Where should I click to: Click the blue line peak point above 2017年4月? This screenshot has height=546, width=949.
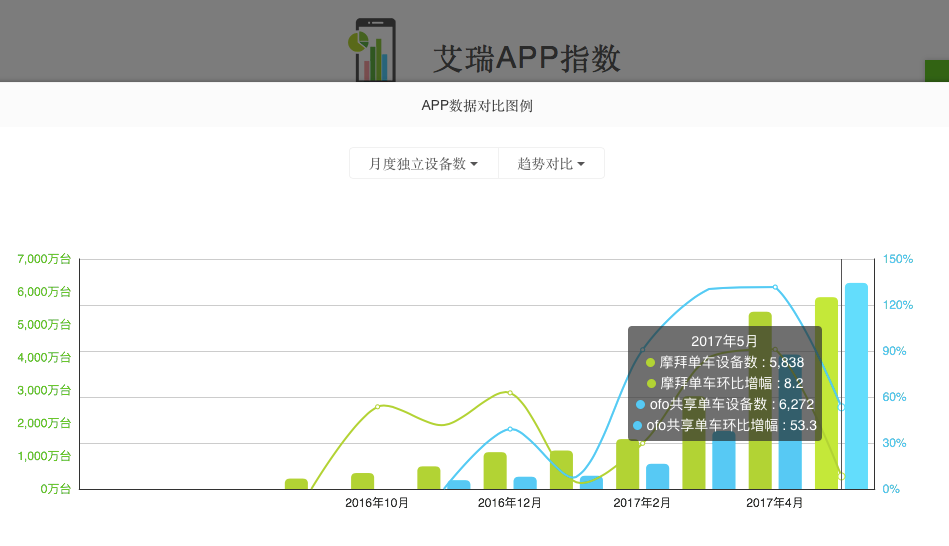[x=774, y=287]
